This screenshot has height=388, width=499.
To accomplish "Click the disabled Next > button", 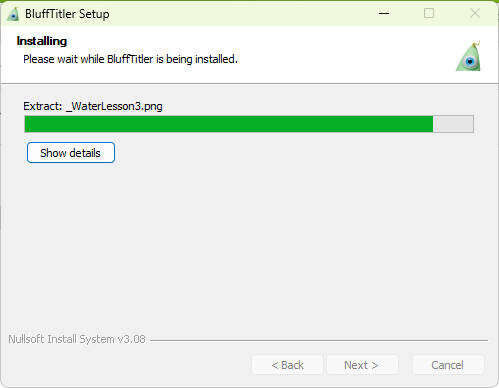I will click(x=362, y=365).
